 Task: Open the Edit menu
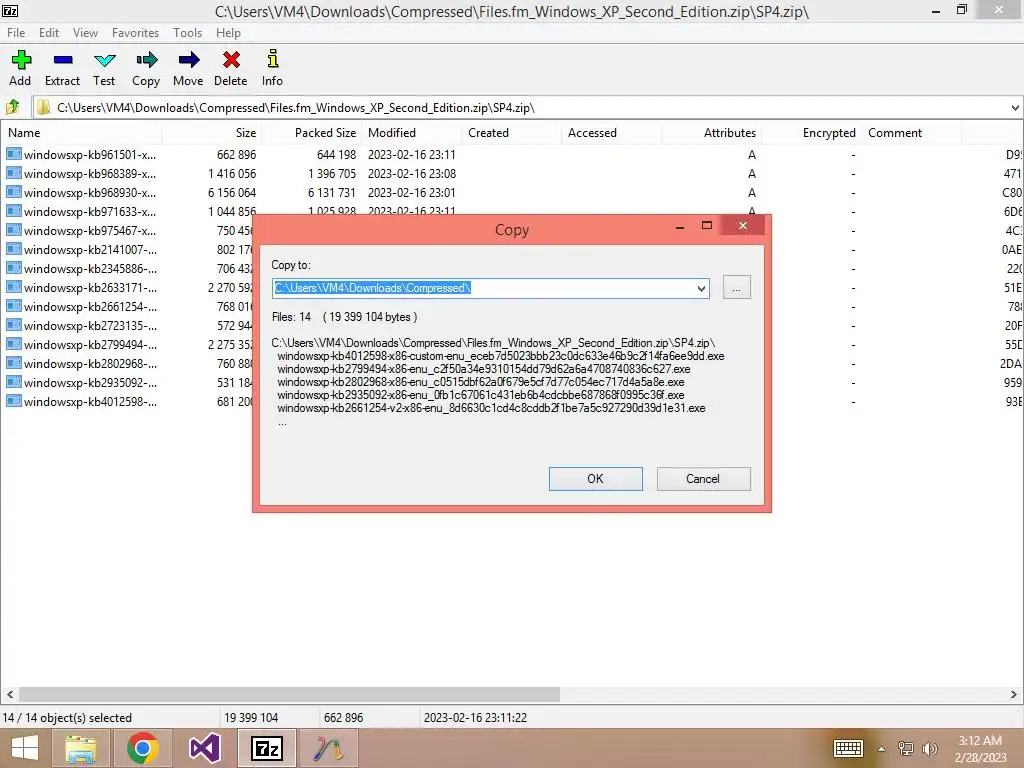coord(48,33)
